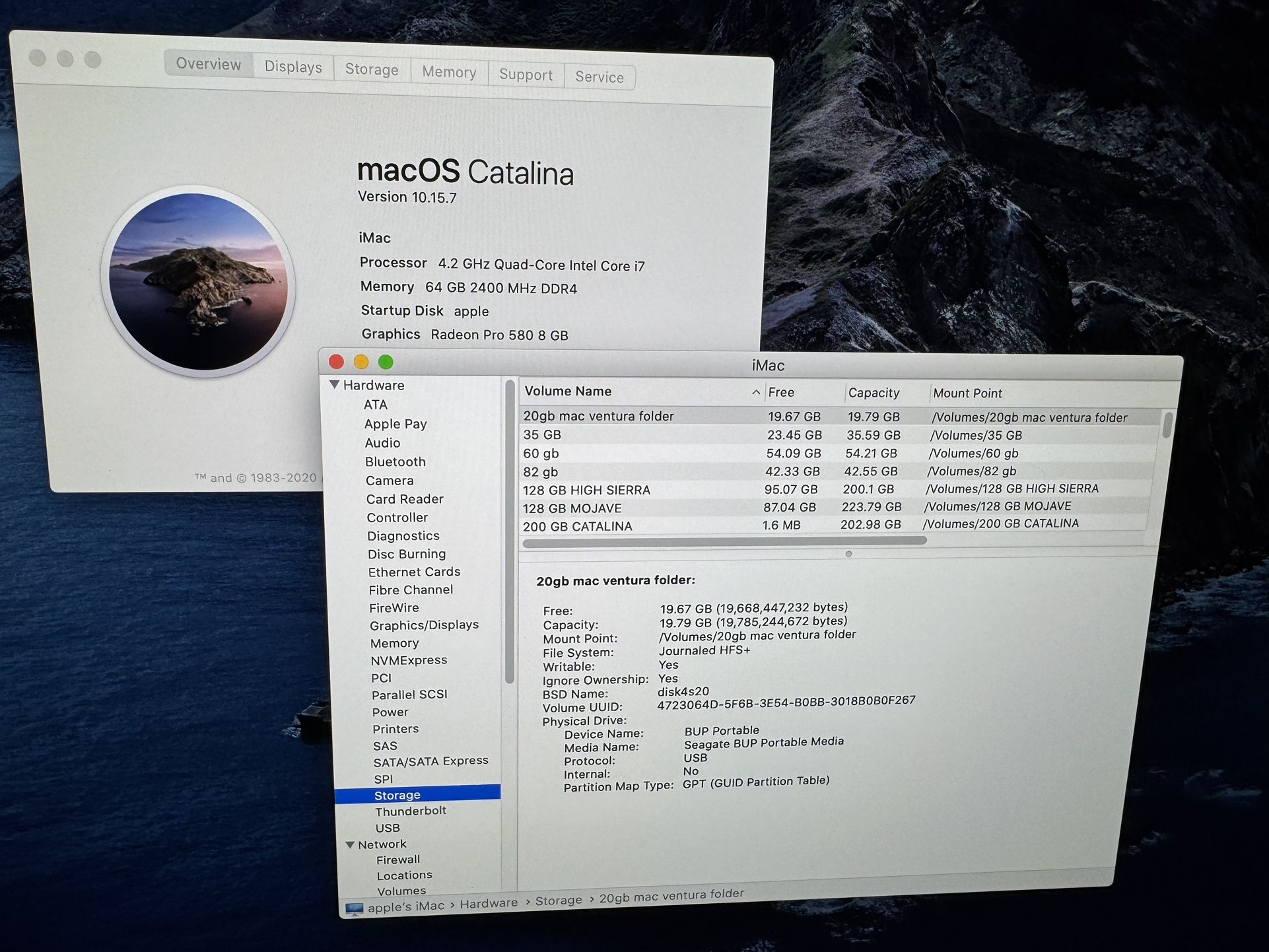The width and height of the screenshot is (1269, 952).
Task: Select Diagnostics in the sidebar
Action: [x=403, y=536]
